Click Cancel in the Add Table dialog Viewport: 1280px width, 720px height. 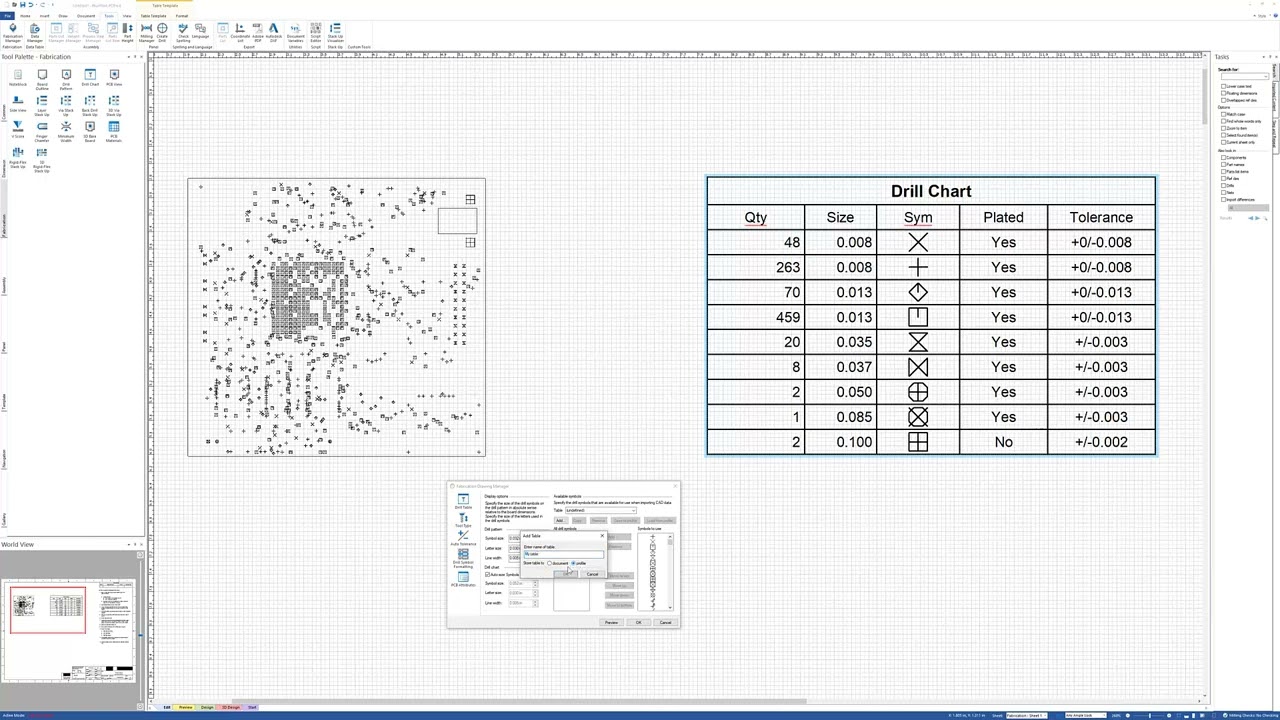[x=592, y=574]
